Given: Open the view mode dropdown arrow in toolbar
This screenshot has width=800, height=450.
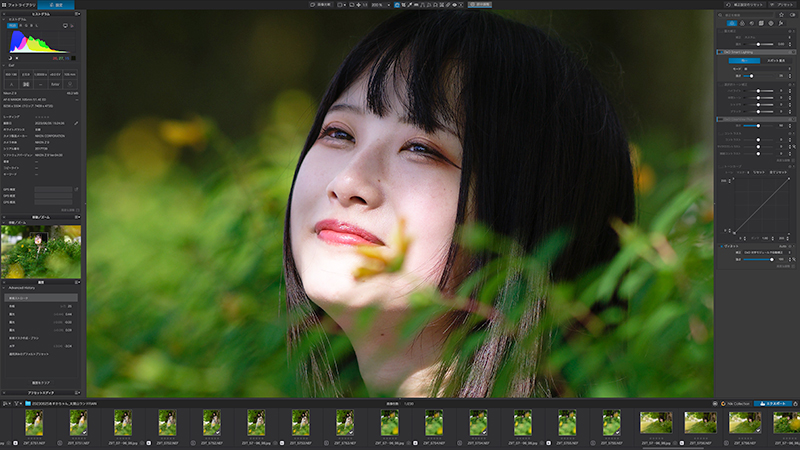Looking at the screenshot, I should (x=345, y=5).
